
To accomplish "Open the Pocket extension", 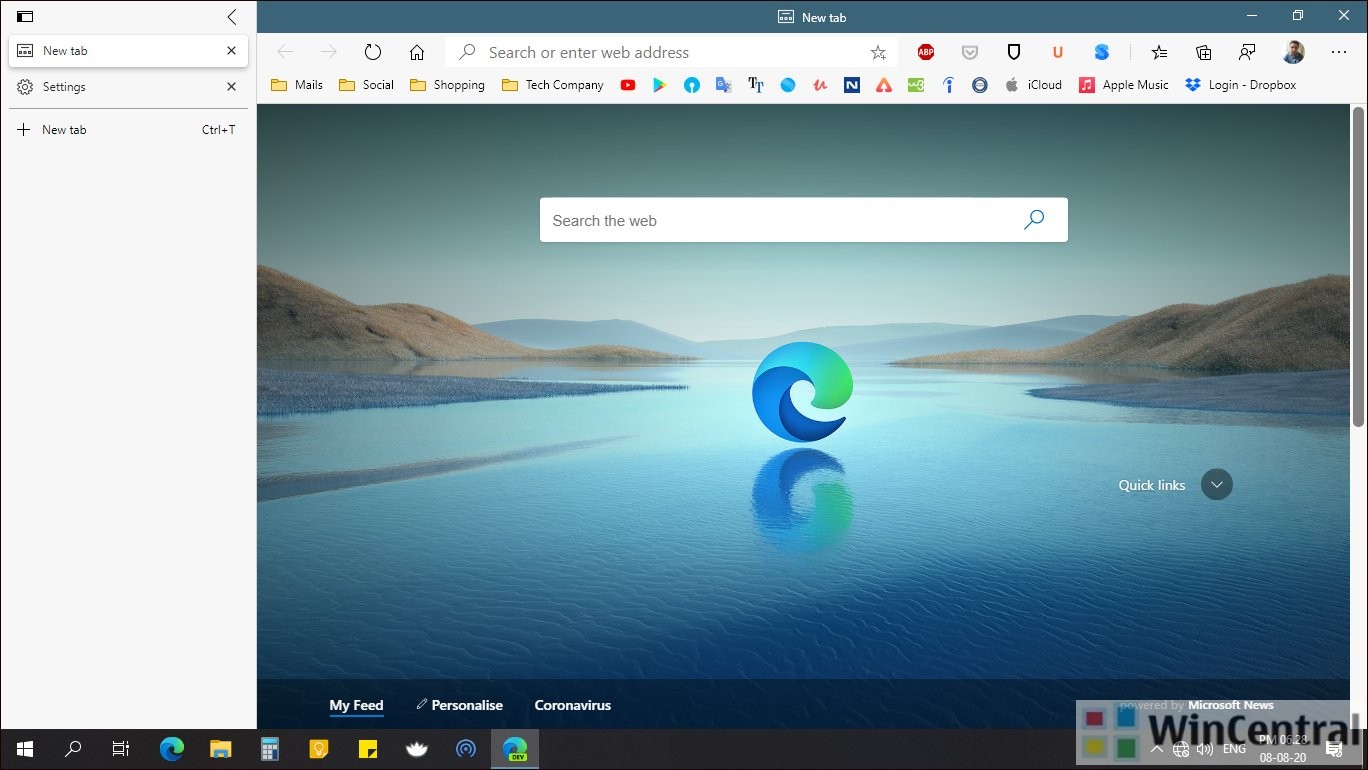I will (970, 53).
